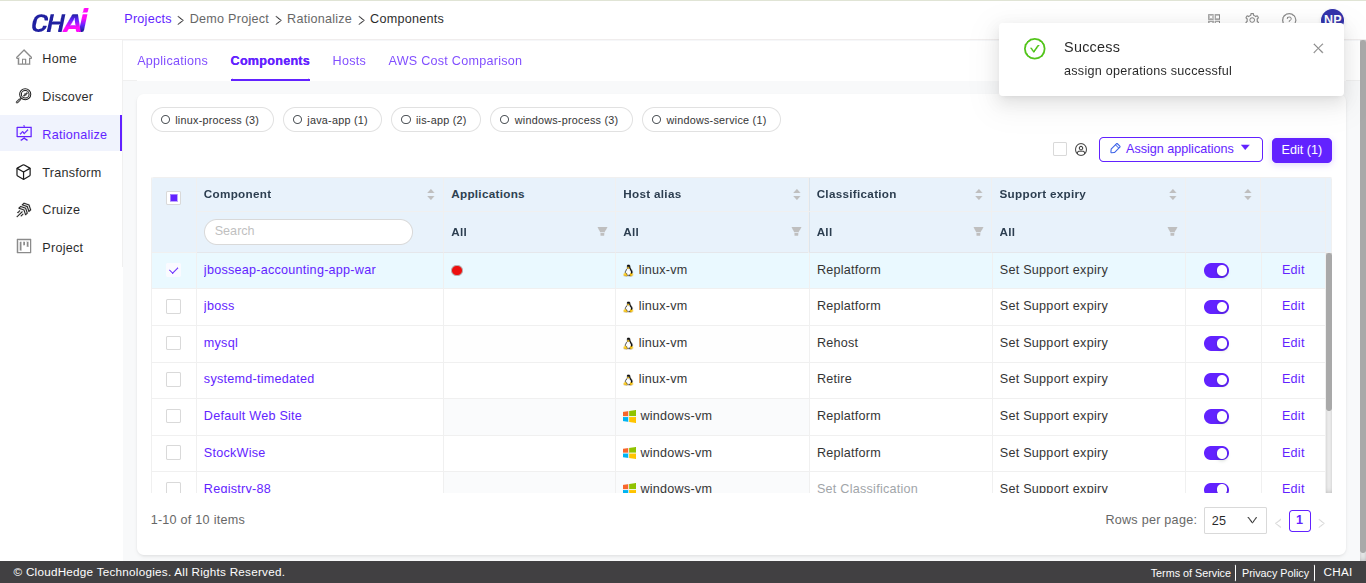Open the Rows per page dropdown

pos(1235,520)
